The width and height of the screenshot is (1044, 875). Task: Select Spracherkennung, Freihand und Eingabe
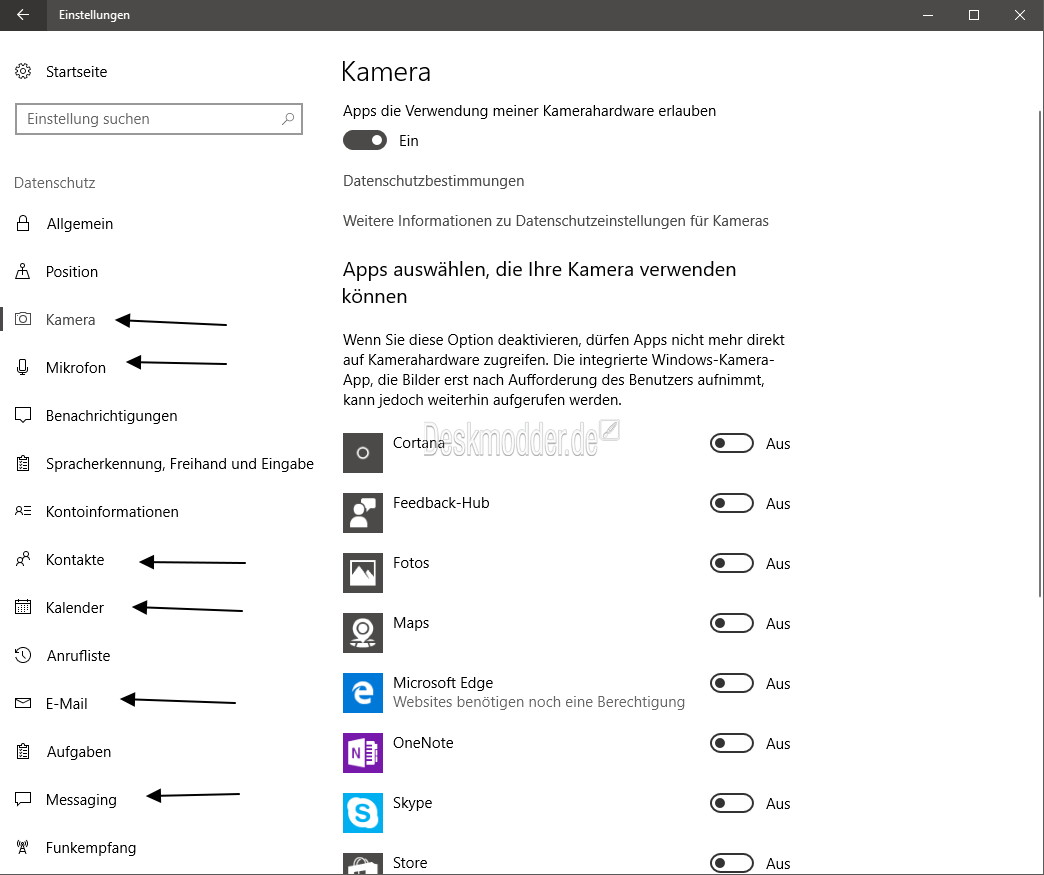pos(180,463)
